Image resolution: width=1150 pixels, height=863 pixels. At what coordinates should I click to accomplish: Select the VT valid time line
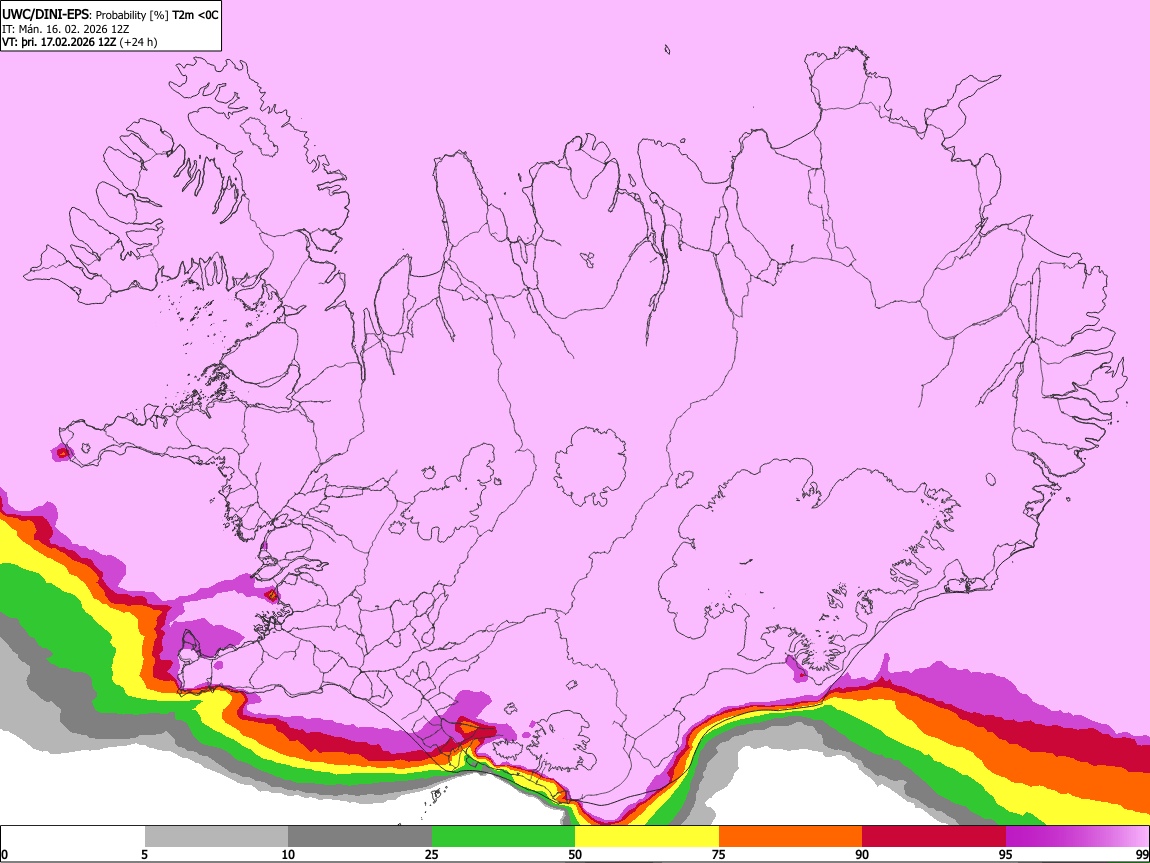[79, 42]
